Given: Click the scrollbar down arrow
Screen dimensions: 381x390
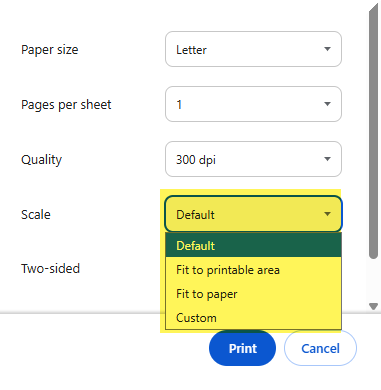Looking at the screenshot, I should click(x=373, y=306).
